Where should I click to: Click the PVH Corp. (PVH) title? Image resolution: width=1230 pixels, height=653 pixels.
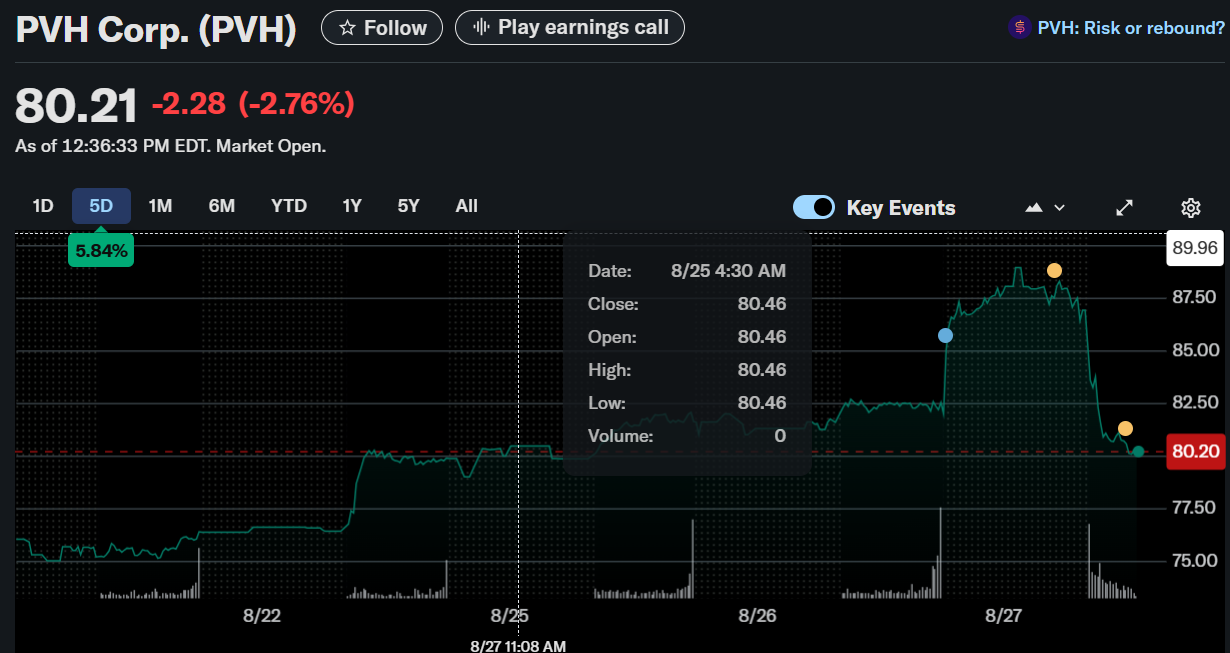coord(156,29)
